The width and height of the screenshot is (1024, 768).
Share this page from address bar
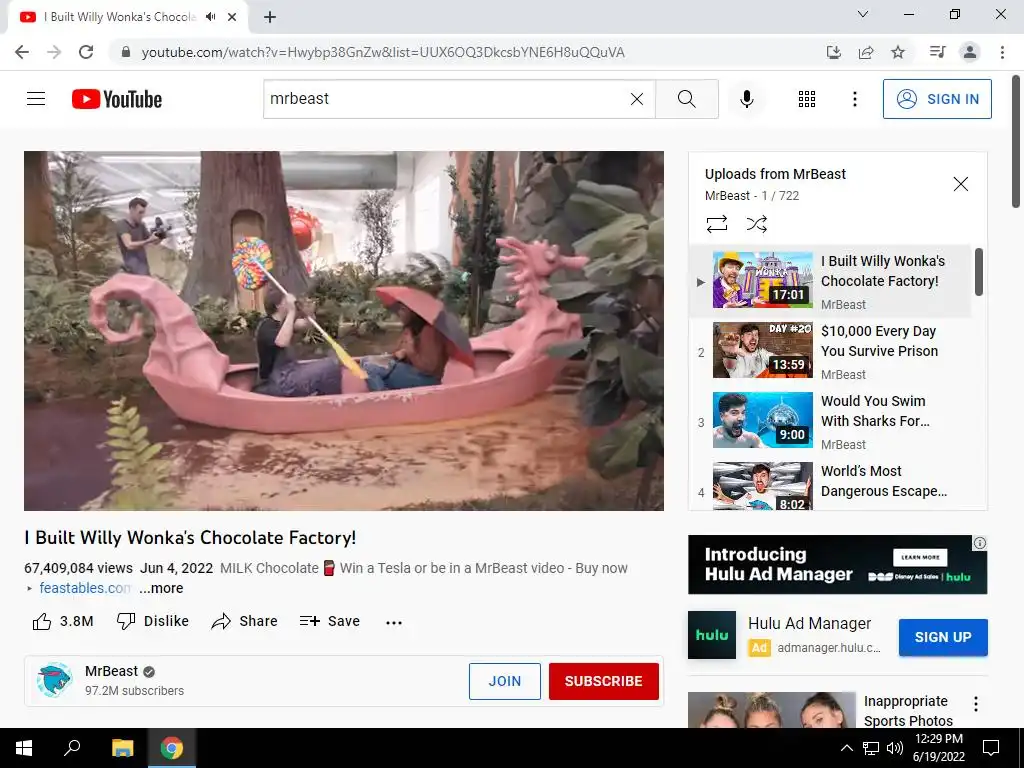(x=866, y=52)
